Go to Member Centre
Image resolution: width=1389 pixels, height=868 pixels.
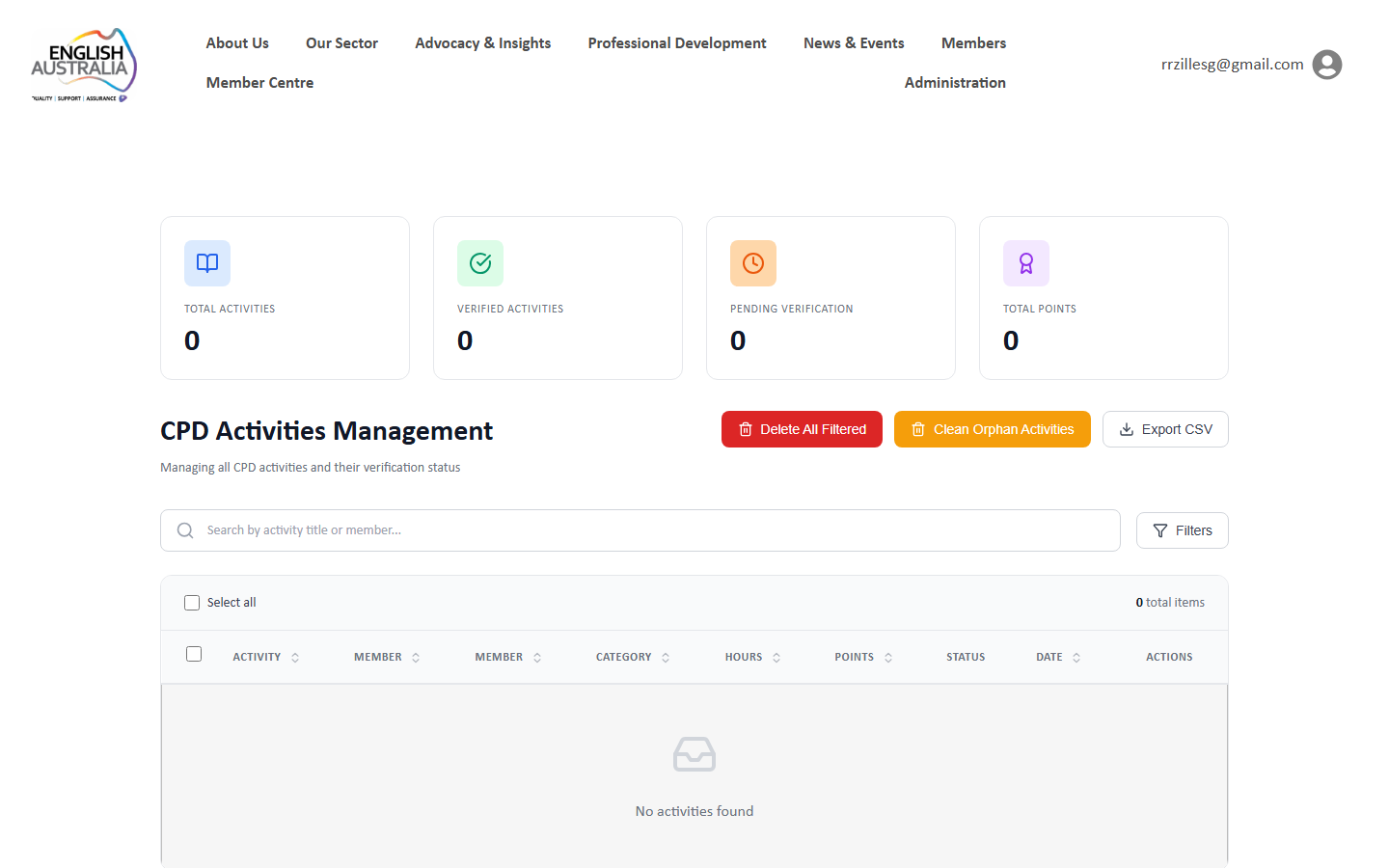pos(259,83)
